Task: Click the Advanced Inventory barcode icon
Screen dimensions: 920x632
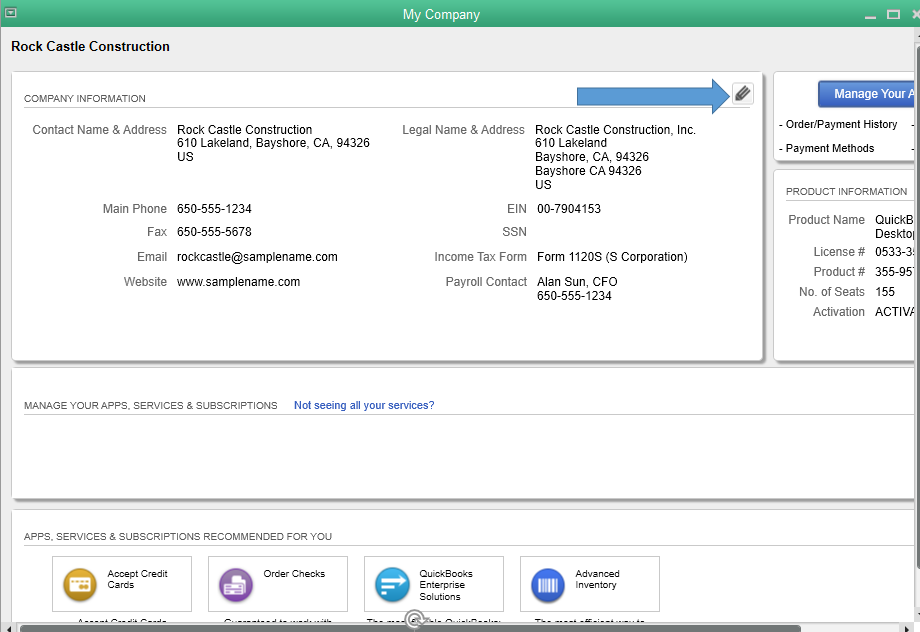Action: (547, 584)
